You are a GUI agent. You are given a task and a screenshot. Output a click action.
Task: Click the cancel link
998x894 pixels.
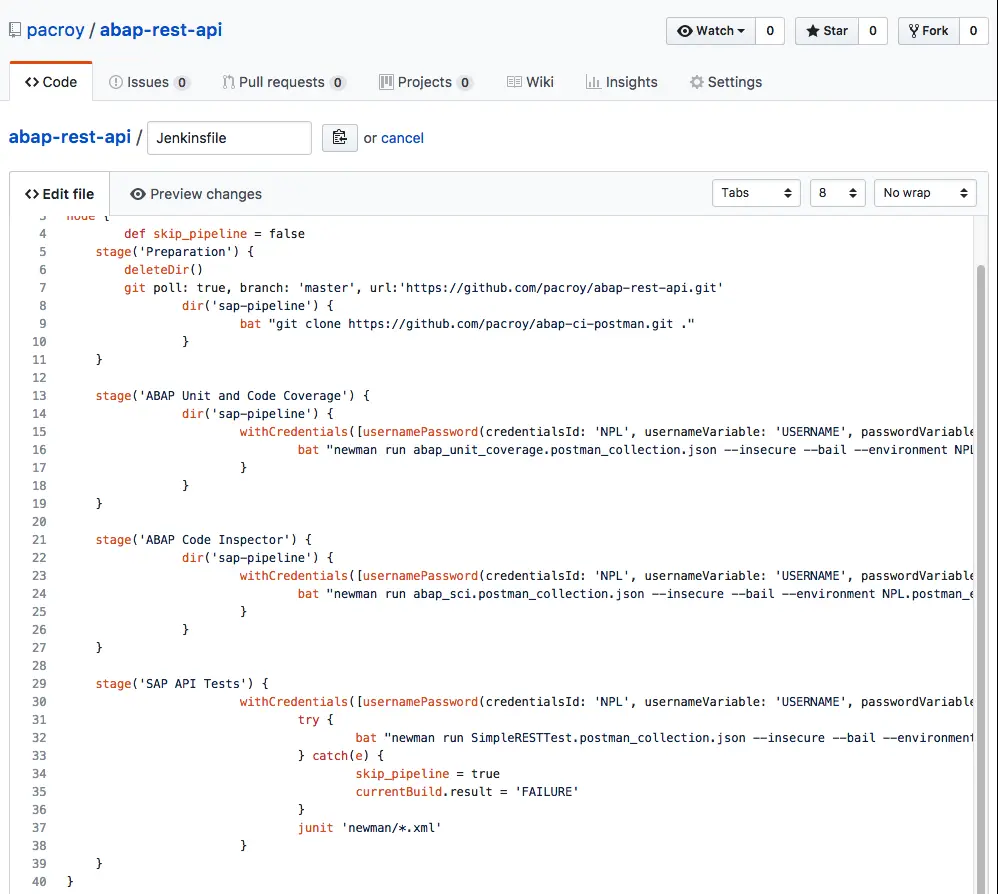[402, 138]
